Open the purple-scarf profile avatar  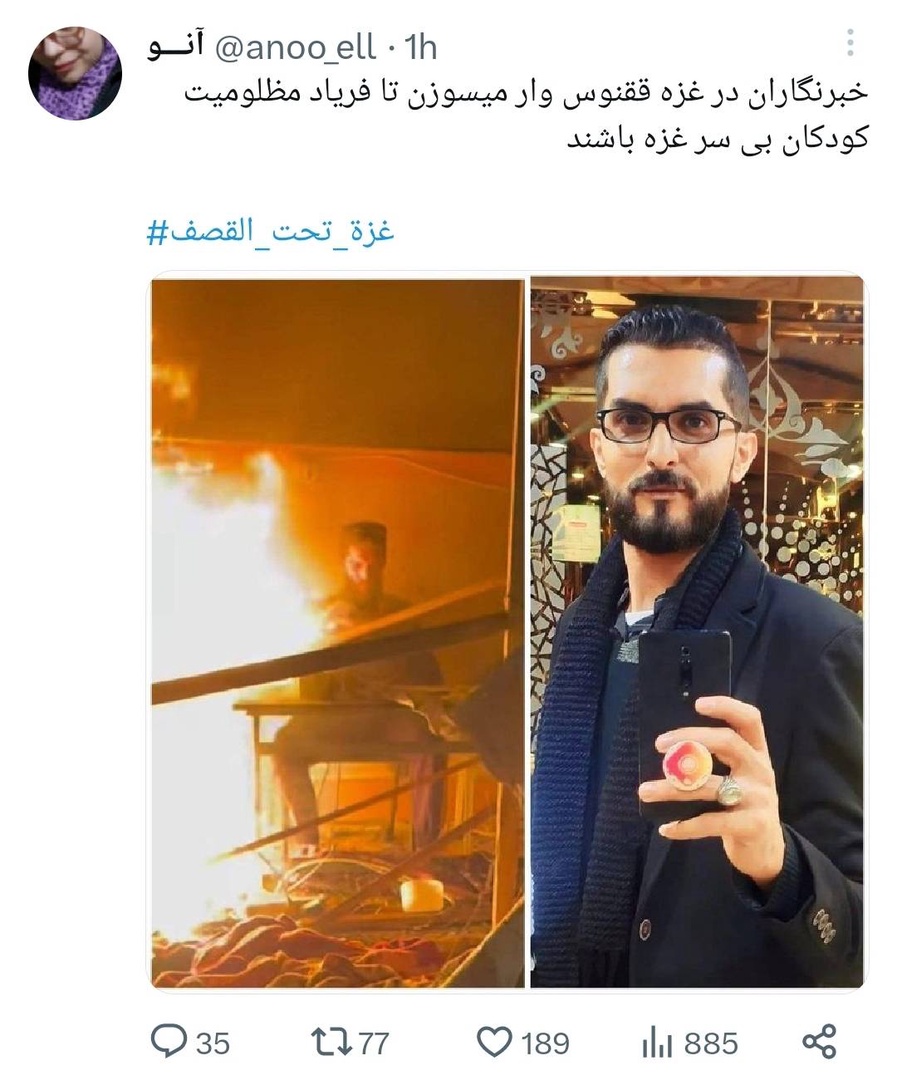74,74
